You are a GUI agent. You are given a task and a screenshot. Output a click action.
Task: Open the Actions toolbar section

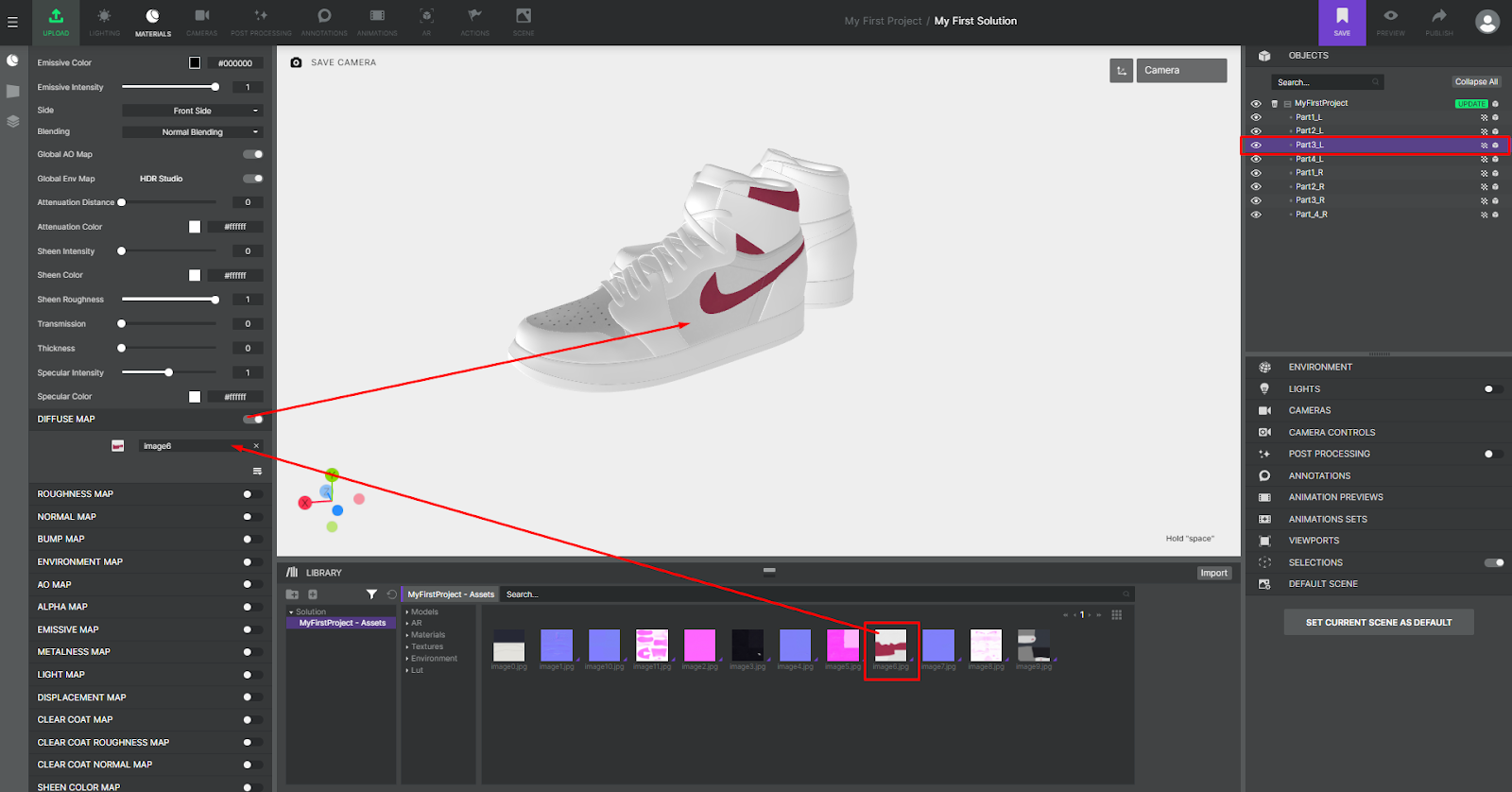click(x=474, y=22)
